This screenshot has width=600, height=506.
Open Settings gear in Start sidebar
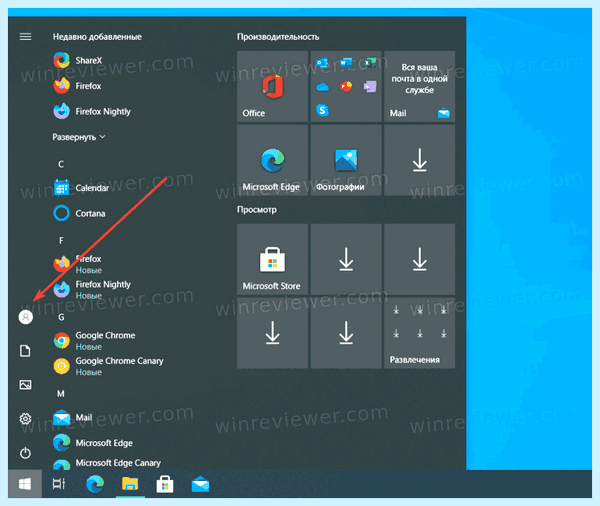pyautogui.click(x=25, y=419)
